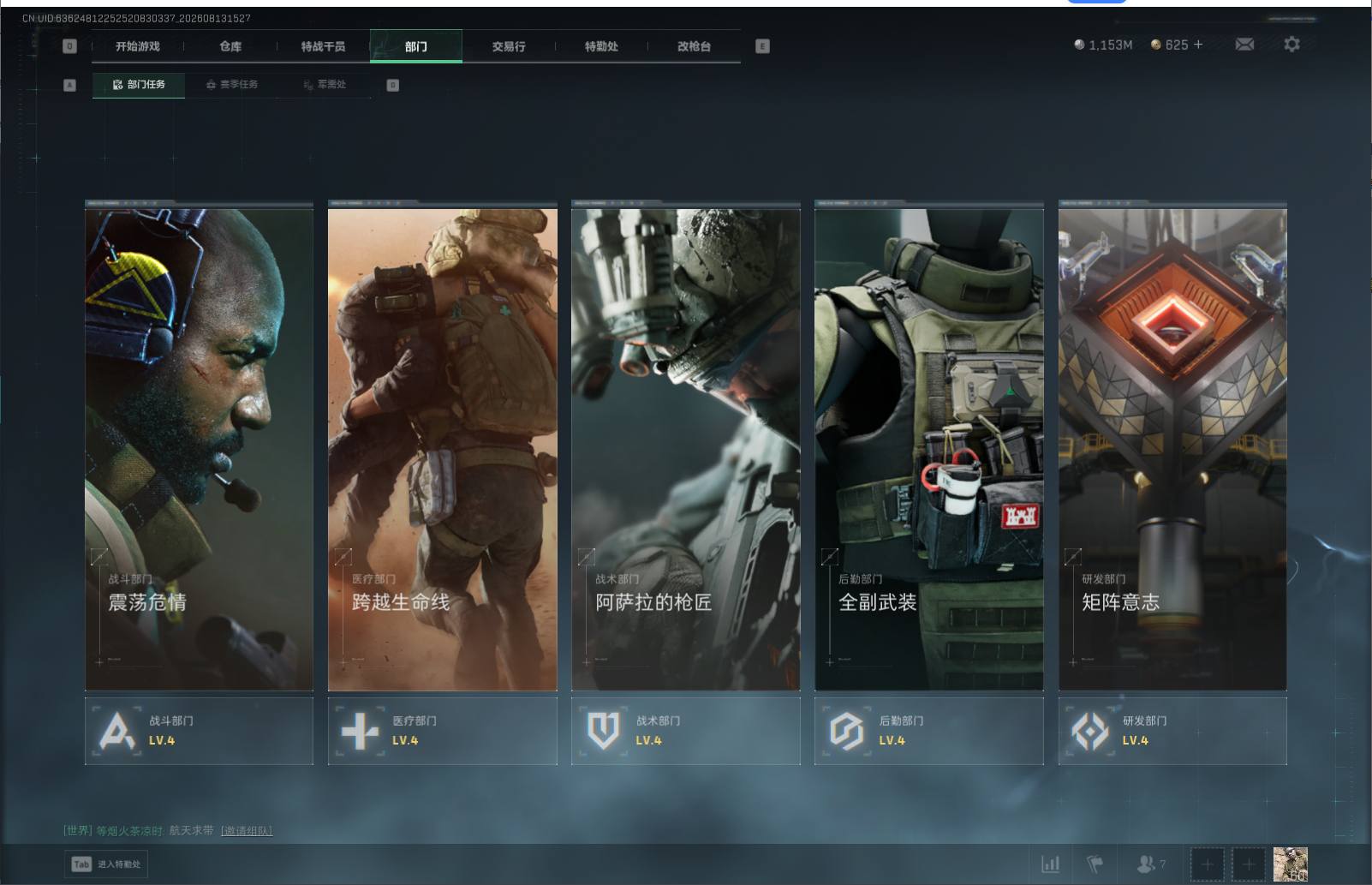Viewport: 1372px width, 885px height.
Task: Click the first empty squad slot plus
Action: click(1207, 864)
